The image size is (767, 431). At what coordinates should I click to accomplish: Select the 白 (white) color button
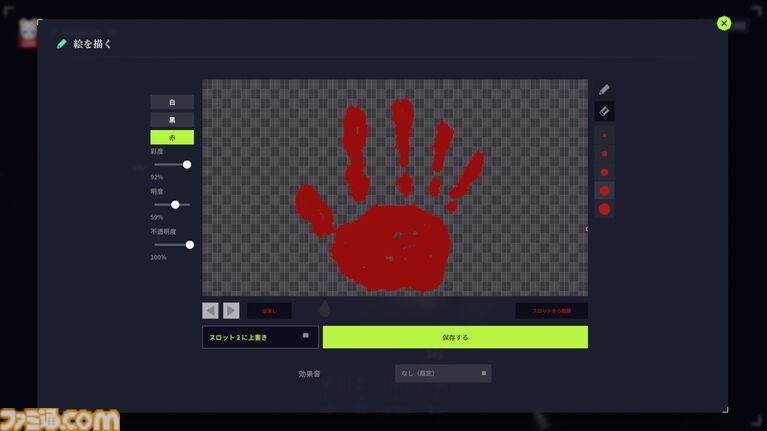172,102
